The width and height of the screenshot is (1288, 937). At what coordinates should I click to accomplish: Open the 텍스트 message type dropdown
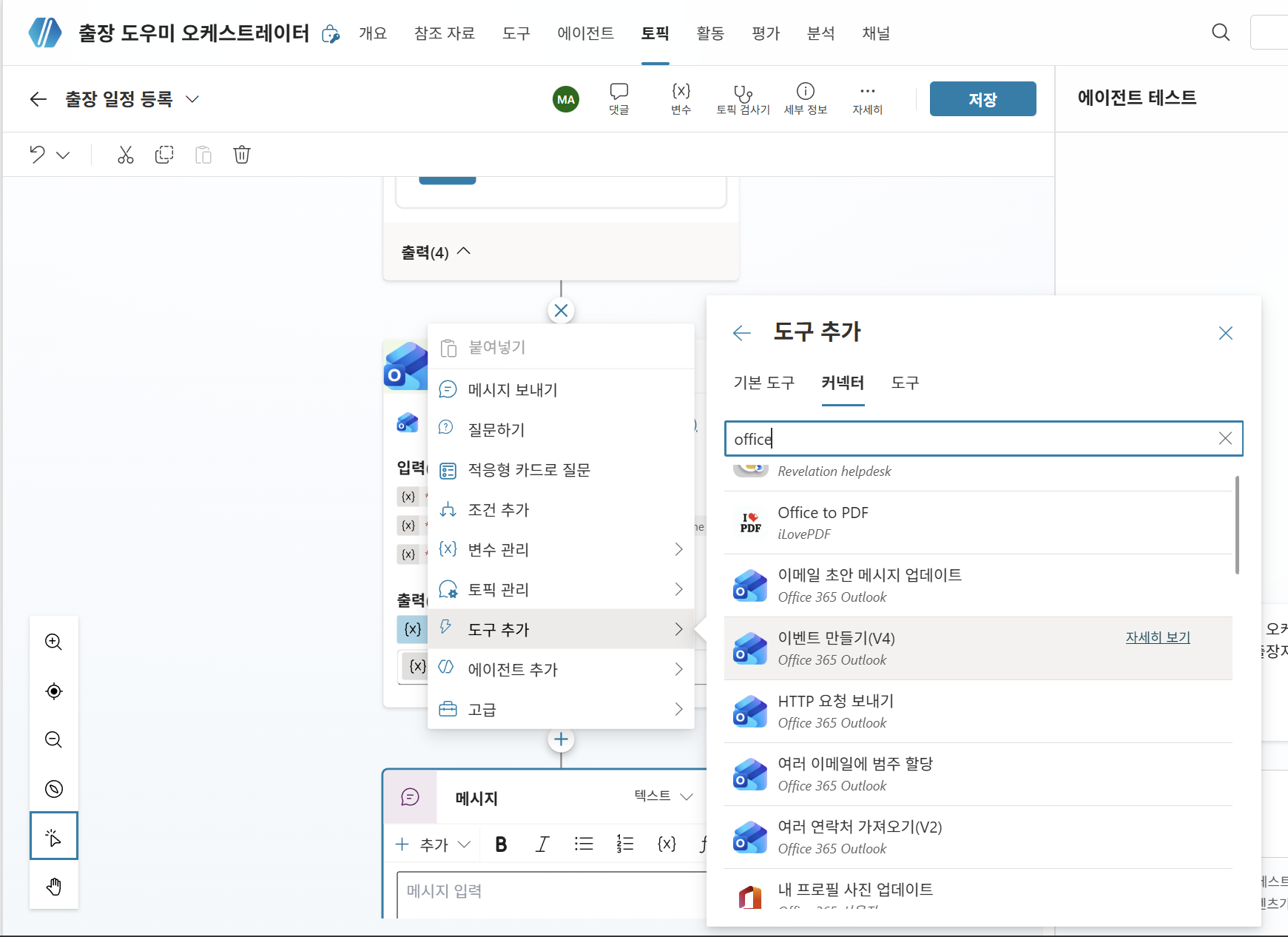pyautogui.click(x=664, y=796)
